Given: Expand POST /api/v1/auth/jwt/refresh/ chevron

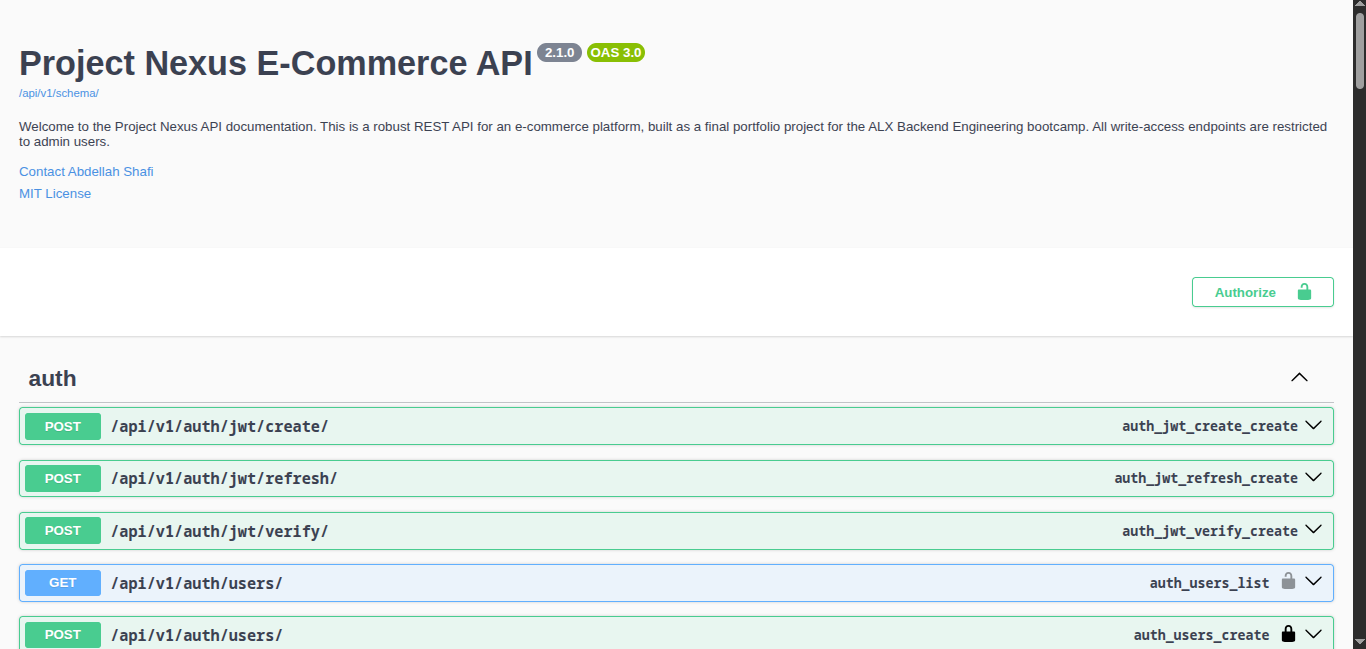Looking at the screenshot, I should (1314, 477).
